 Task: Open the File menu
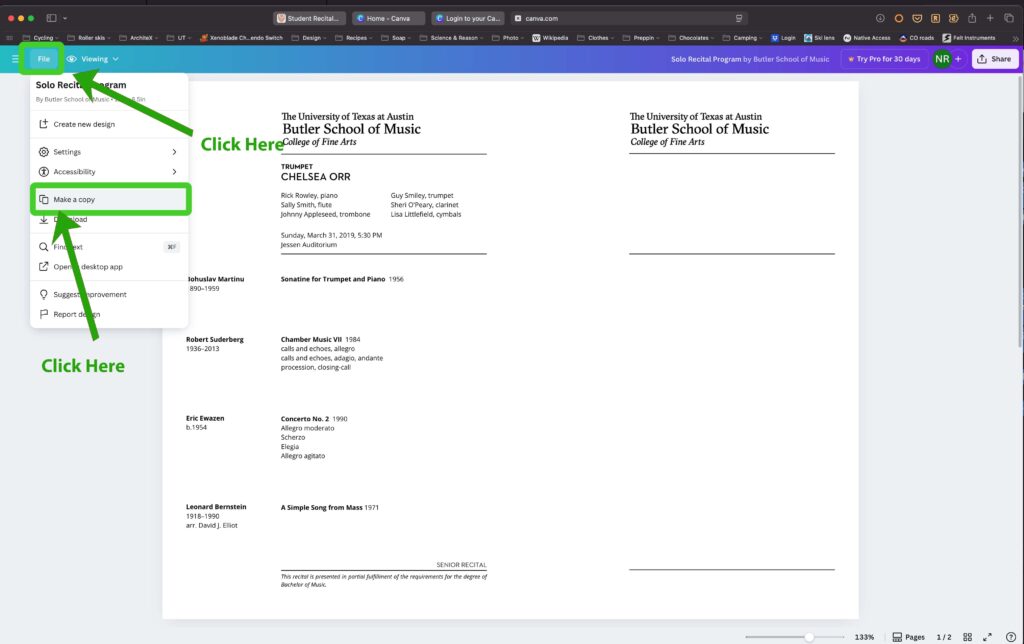tap(43, 58)
